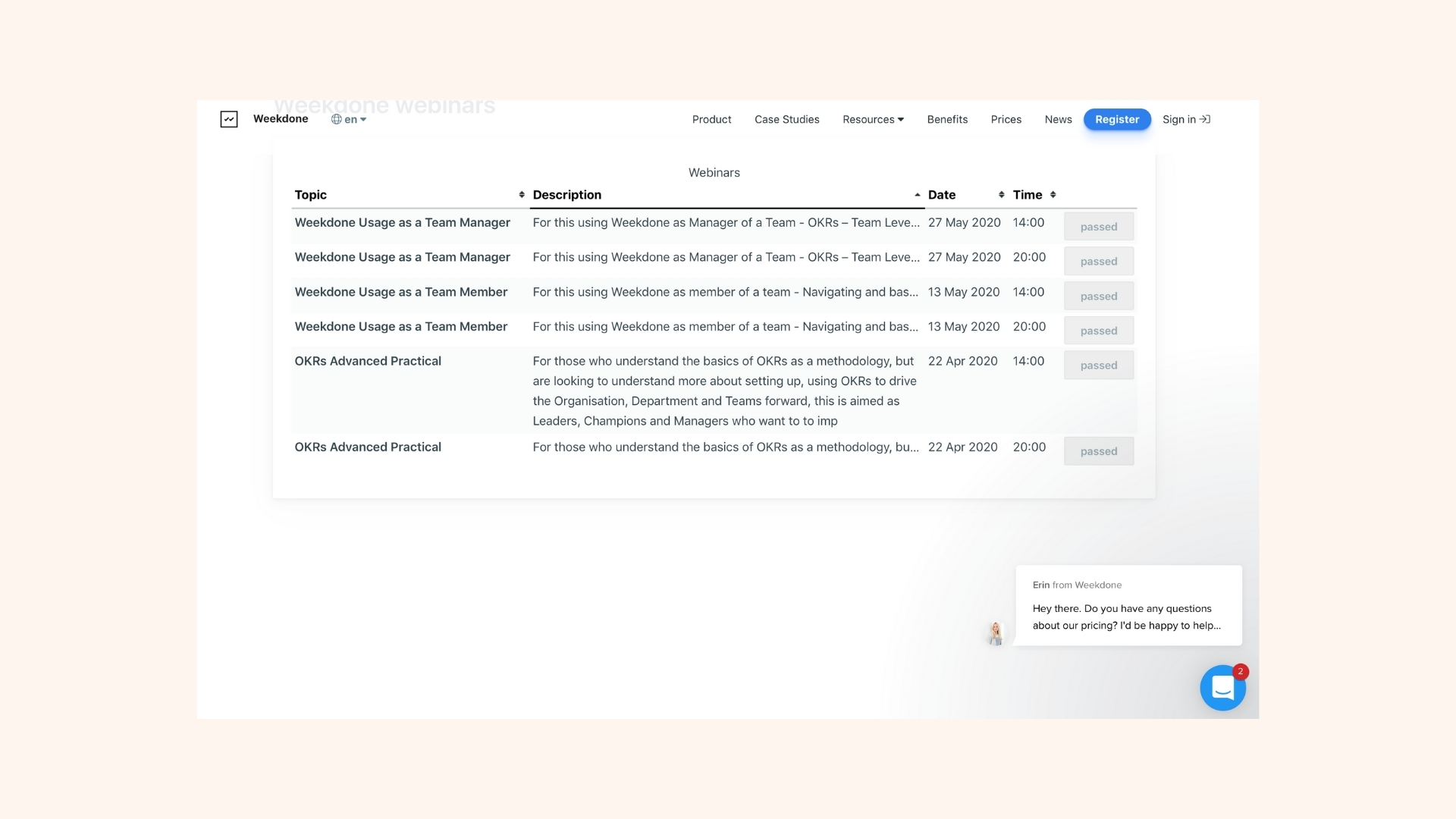Select OKRs Advanced Practical topic at 20:00

[x=368, y=447]
